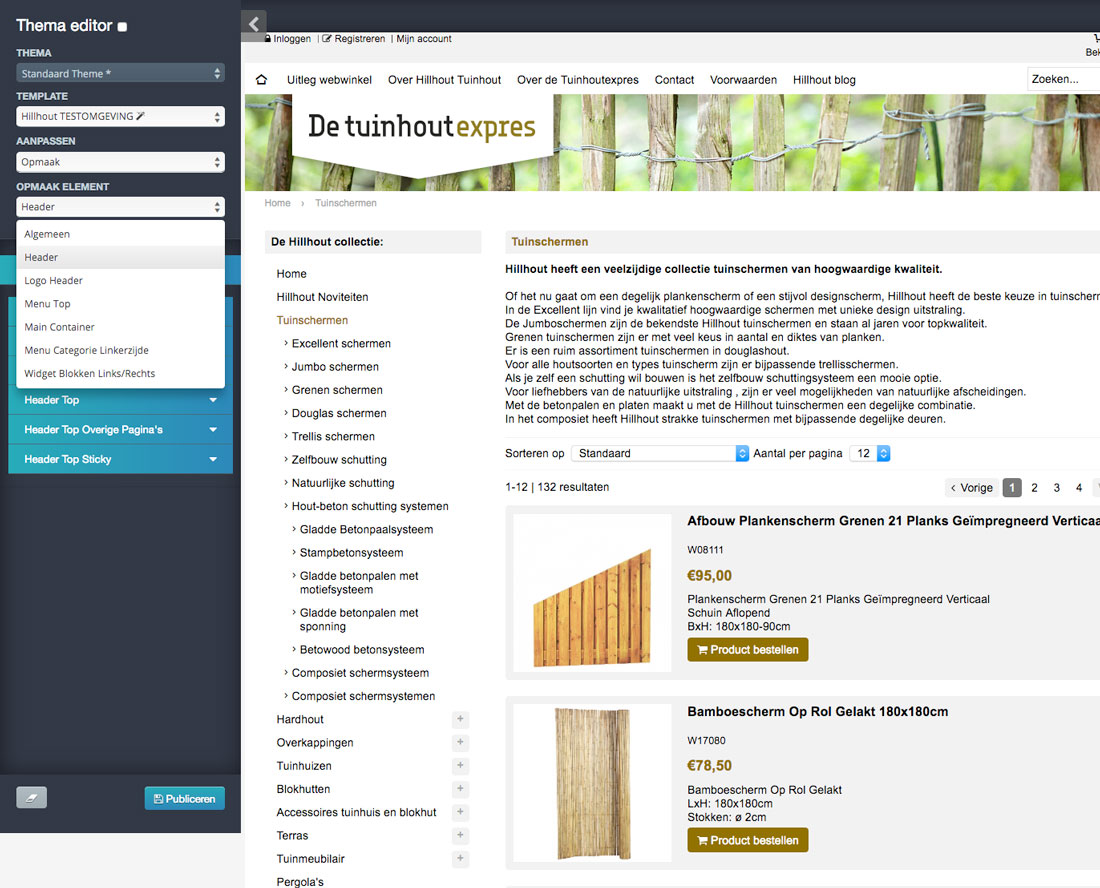1100x888 pixels.
Task: Select Menu Top option
Action: coord(121,304)
